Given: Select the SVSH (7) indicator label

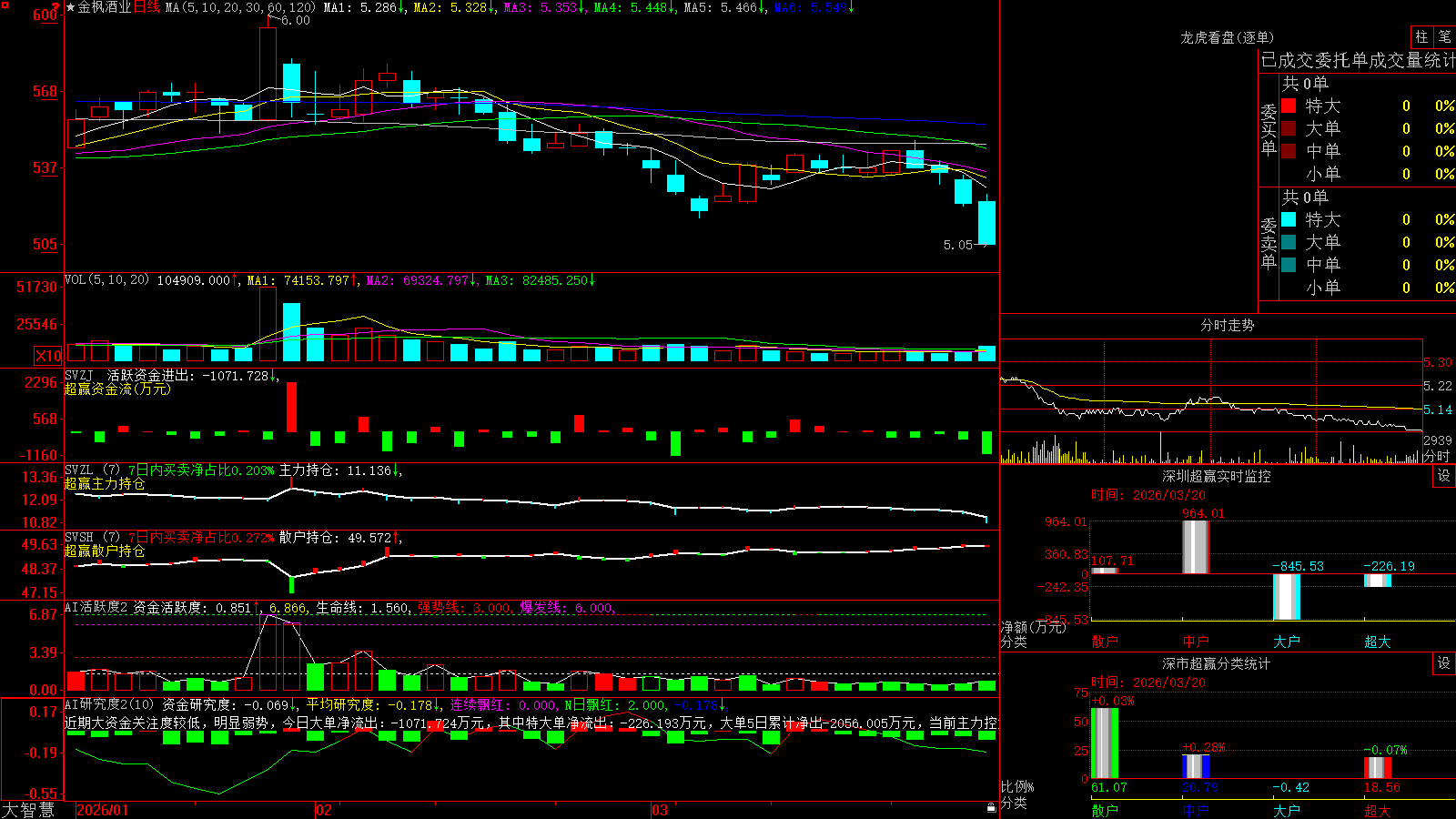Looking at the screenshot, I should click(x=92, y=538).
